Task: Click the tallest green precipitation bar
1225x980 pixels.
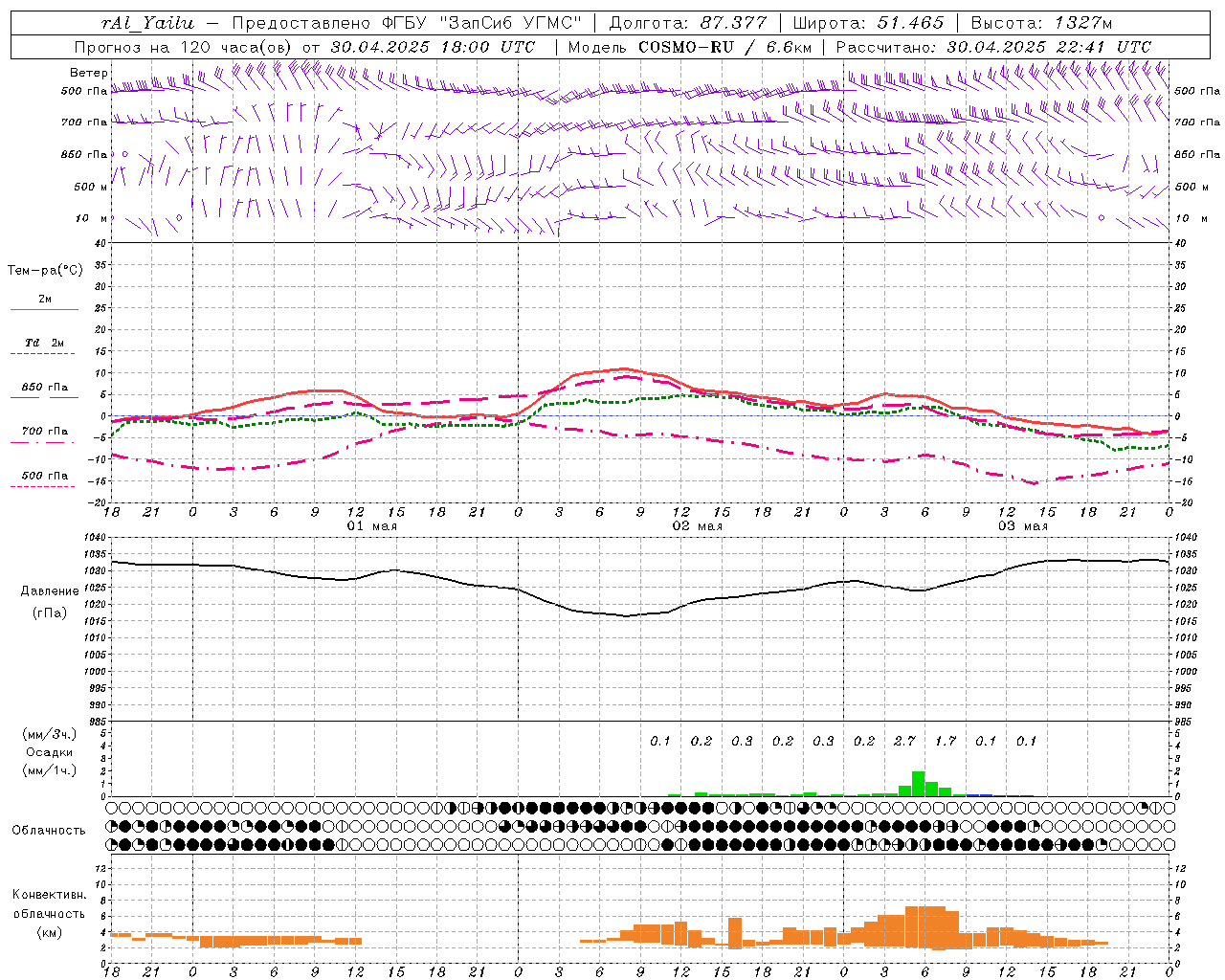Action: point(918,784)
